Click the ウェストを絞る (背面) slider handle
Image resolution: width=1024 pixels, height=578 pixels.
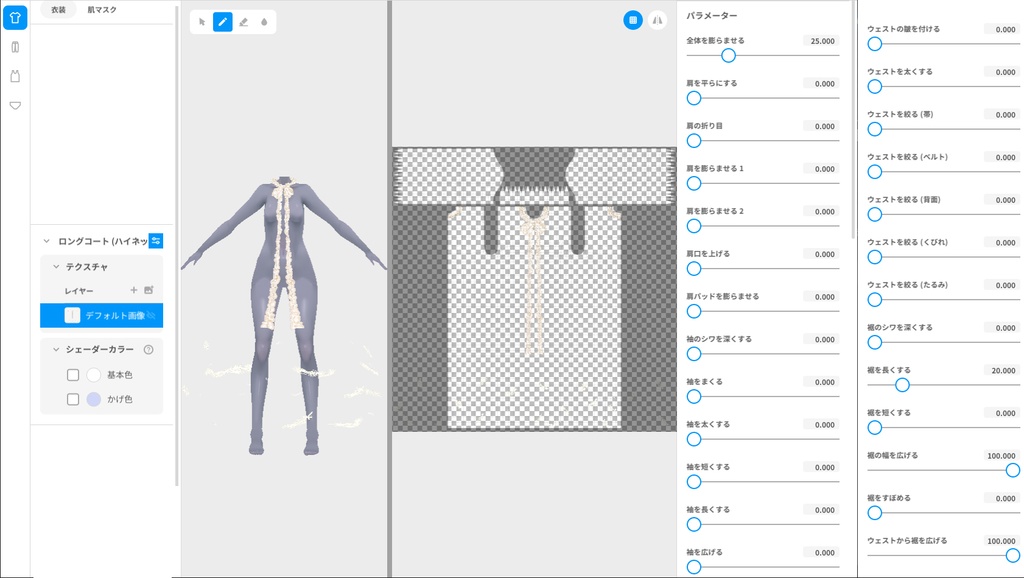pos(874,214)
